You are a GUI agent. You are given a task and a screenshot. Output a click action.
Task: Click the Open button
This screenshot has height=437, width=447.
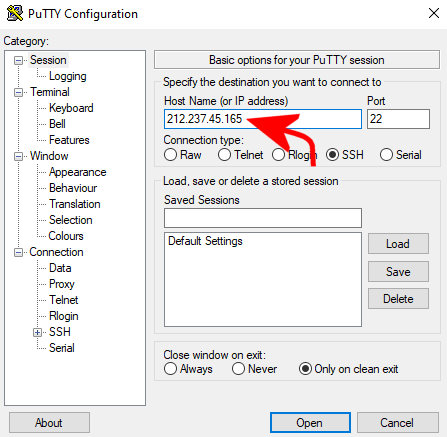(x=310, y=423)
